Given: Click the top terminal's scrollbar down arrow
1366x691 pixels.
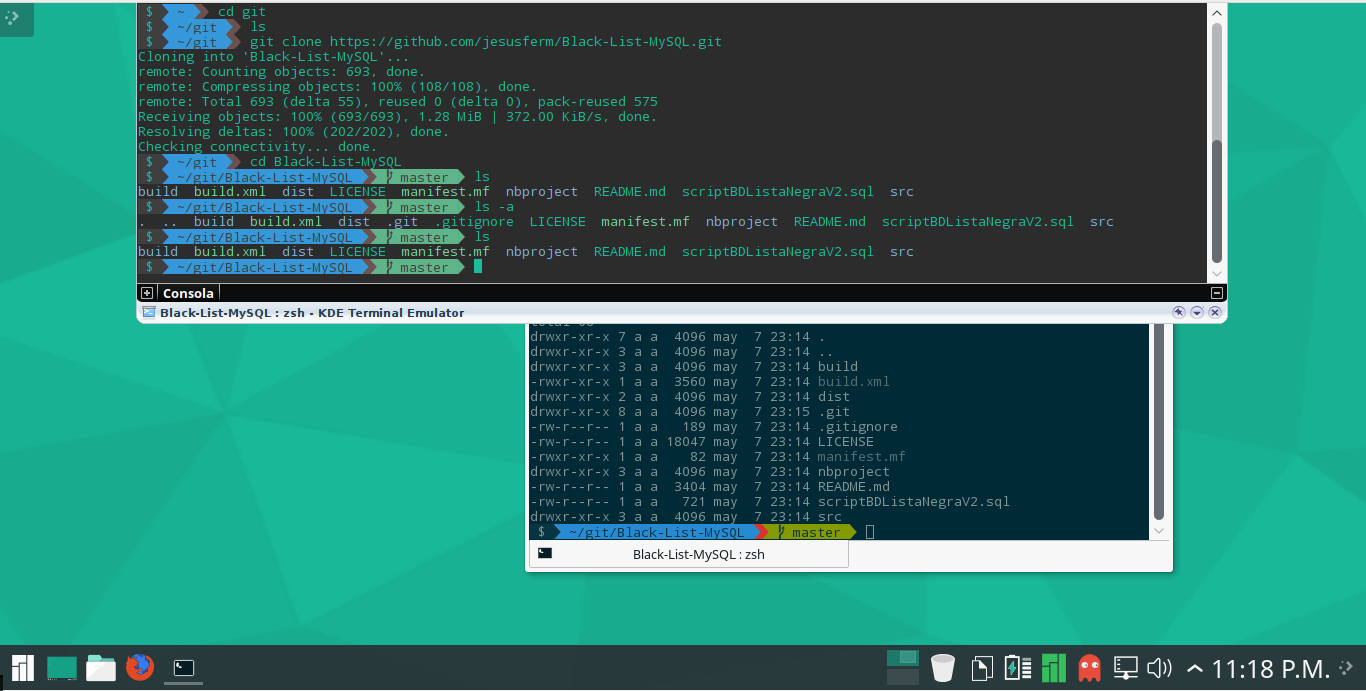Looking at the screenshot, I should pos(1217,273).
